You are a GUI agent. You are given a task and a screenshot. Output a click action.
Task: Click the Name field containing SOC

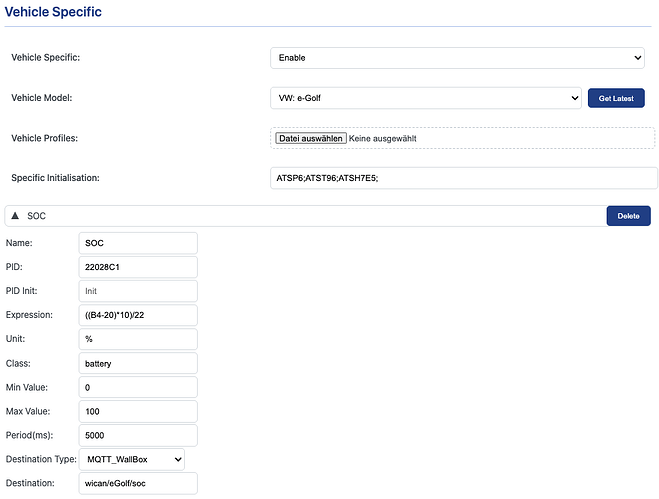[137, 243]
